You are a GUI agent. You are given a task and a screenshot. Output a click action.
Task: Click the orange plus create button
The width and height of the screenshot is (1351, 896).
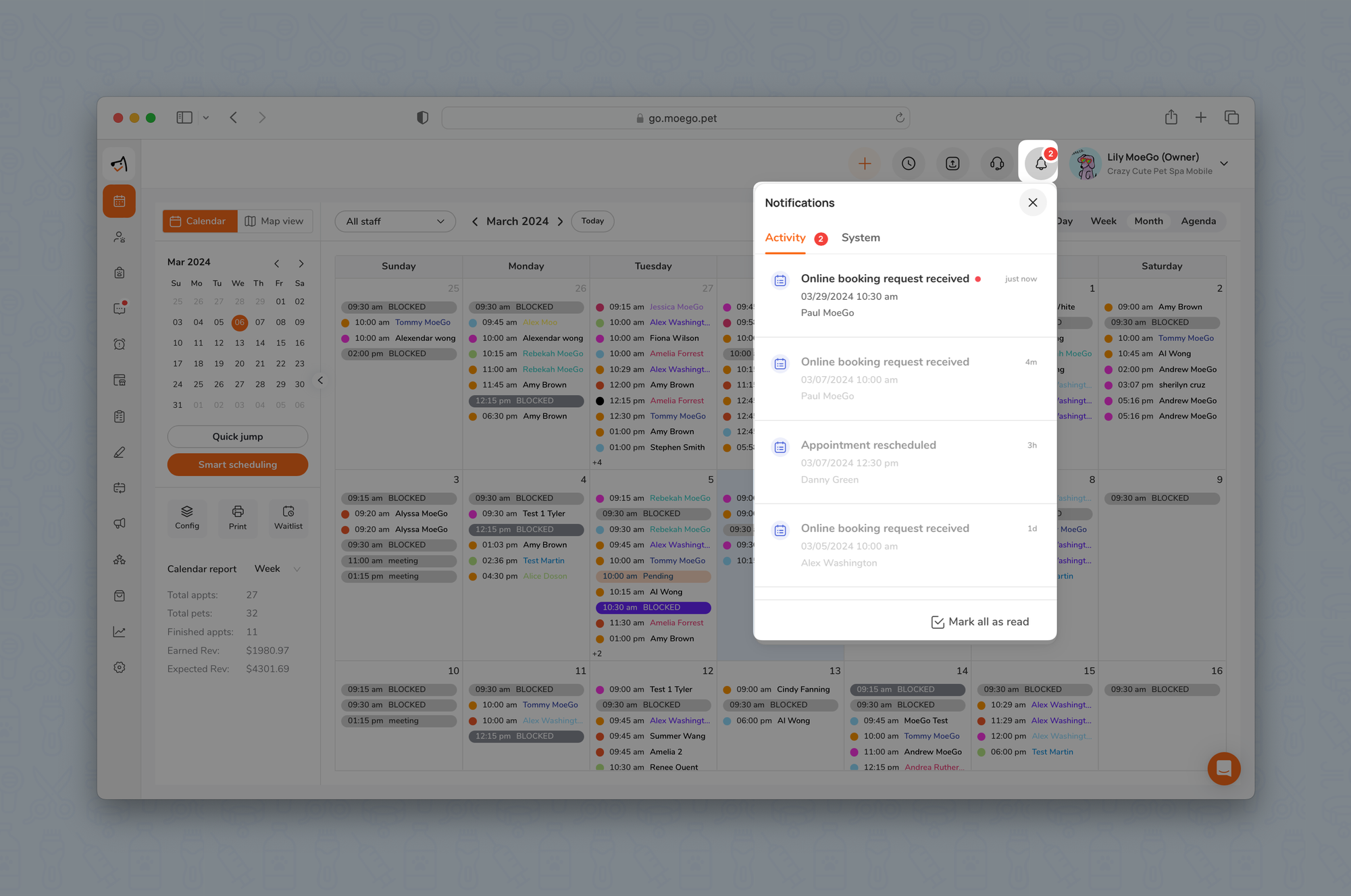pos(865,163)
